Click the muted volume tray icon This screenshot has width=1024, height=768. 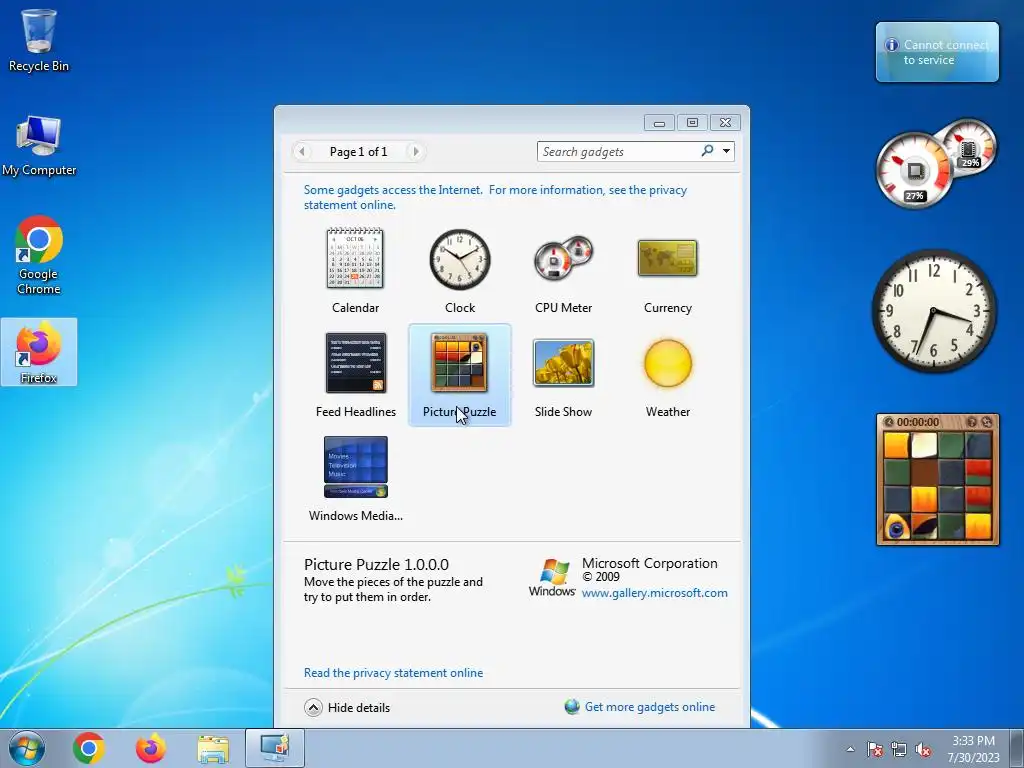pos(923,749)
